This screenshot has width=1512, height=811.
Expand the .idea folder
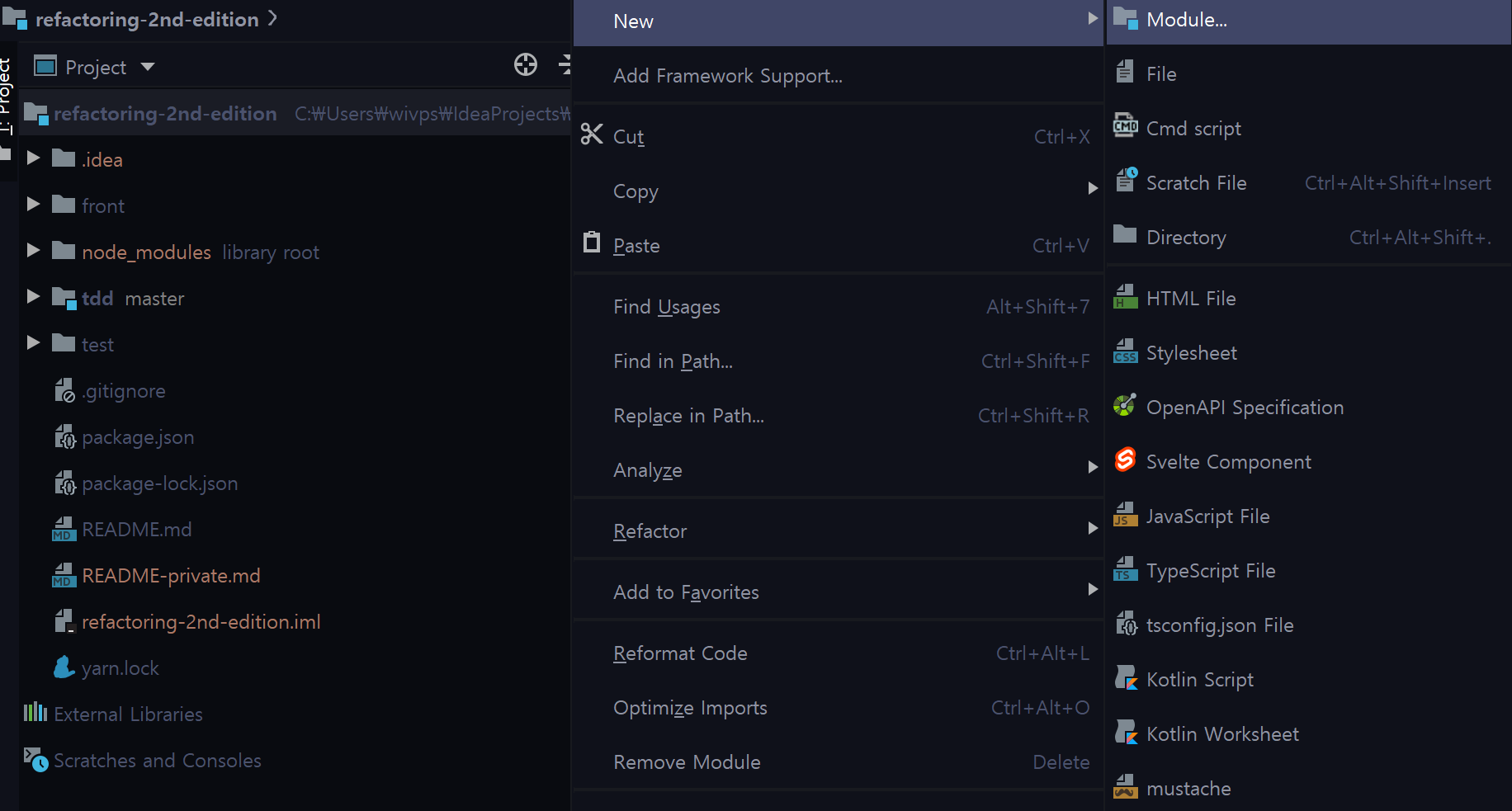coord(33,158)
